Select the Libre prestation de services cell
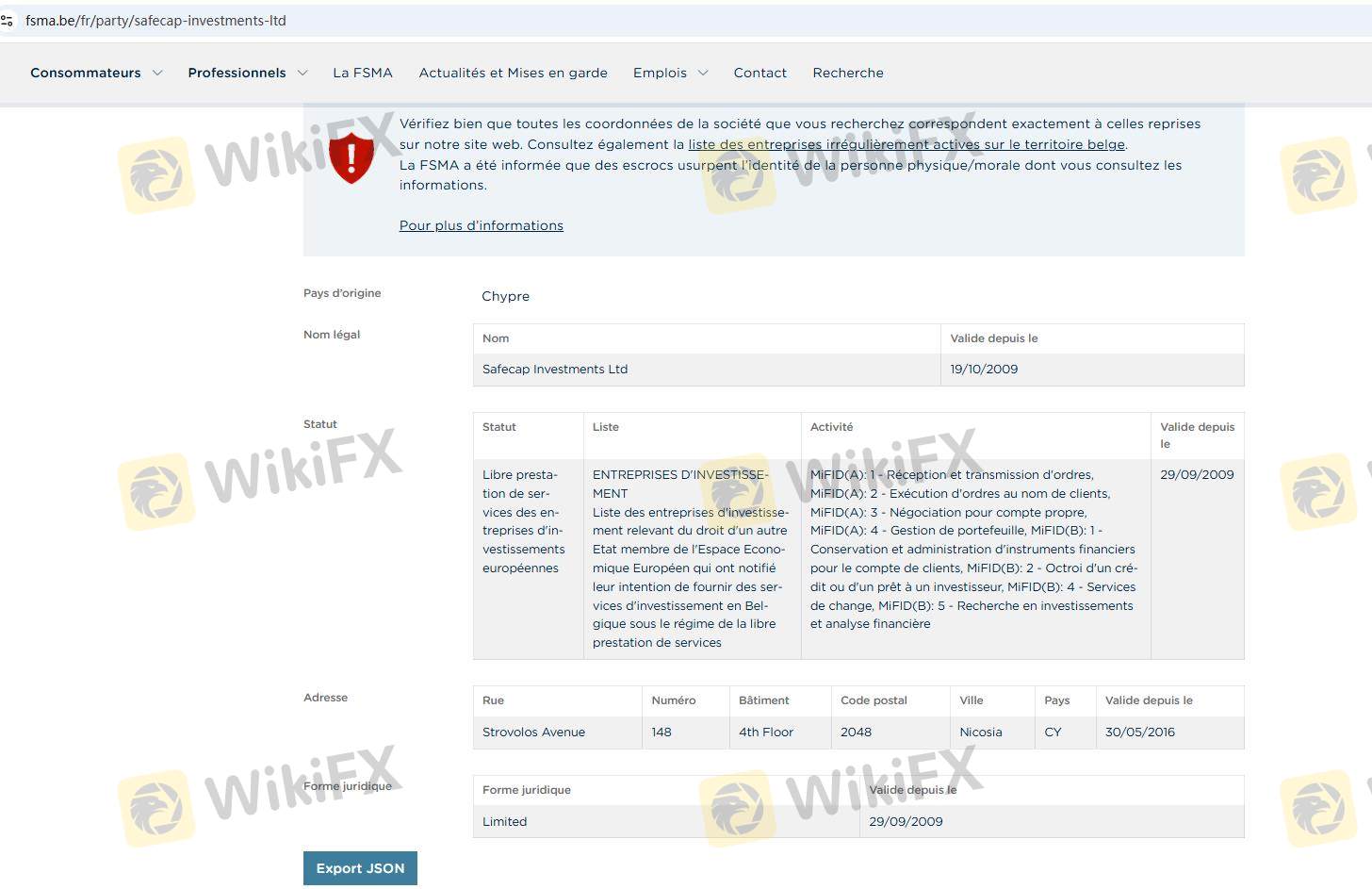 coord(529,559)
